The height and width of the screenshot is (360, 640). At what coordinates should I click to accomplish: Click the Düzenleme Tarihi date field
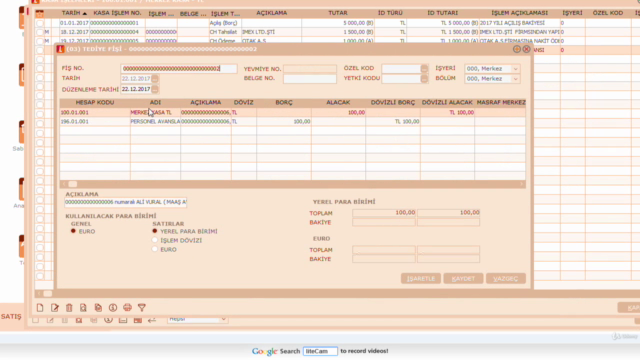coord(136,89)
